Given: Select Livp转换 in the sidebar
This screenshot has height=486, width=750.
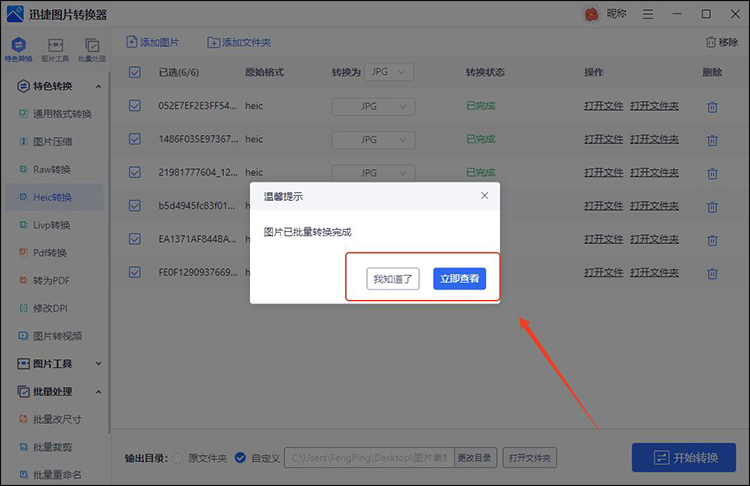Looking at the screenshot, I should [55, 225].
